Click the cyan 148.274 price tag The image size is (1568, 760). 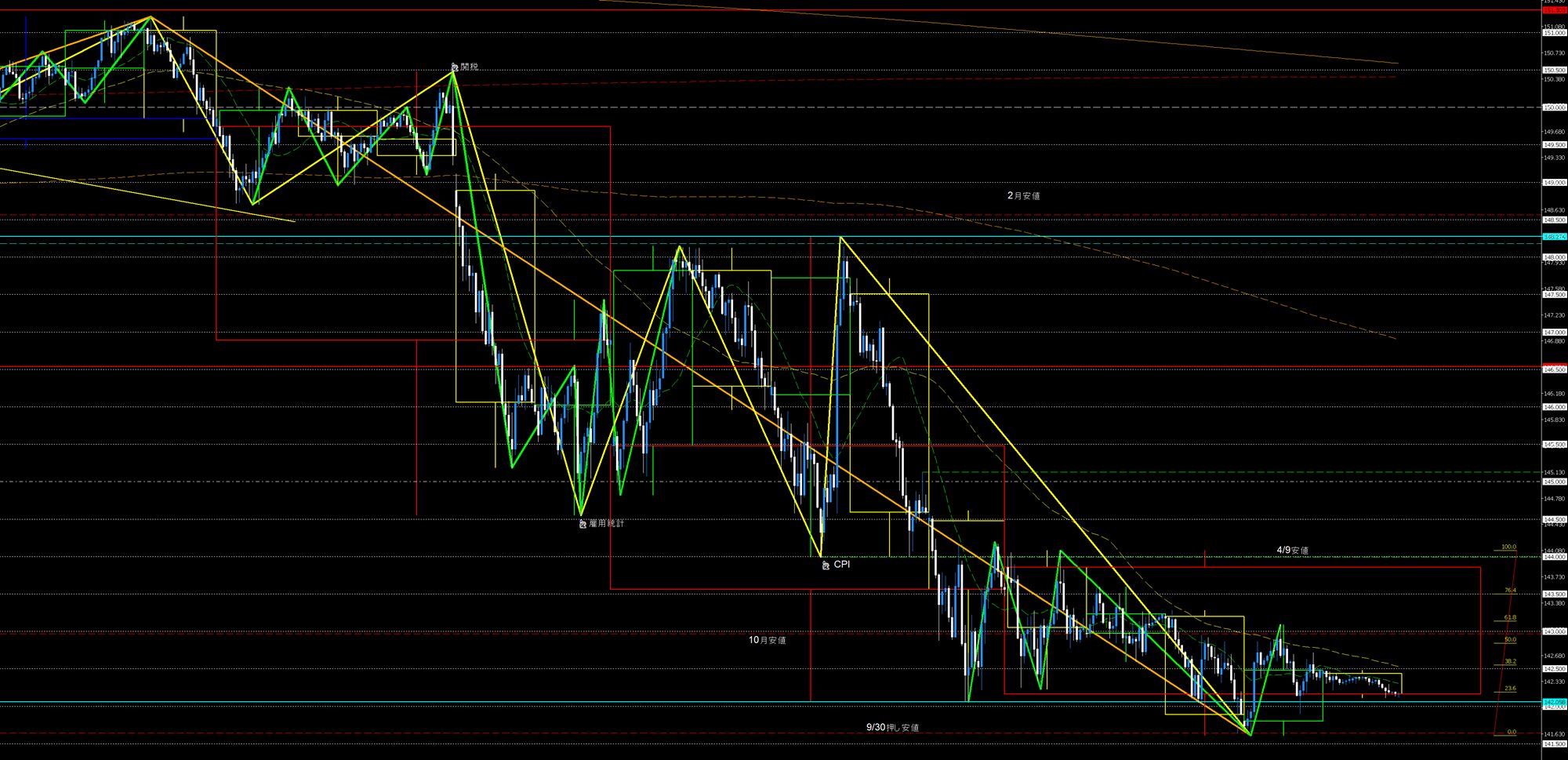tap(1554, 236)
